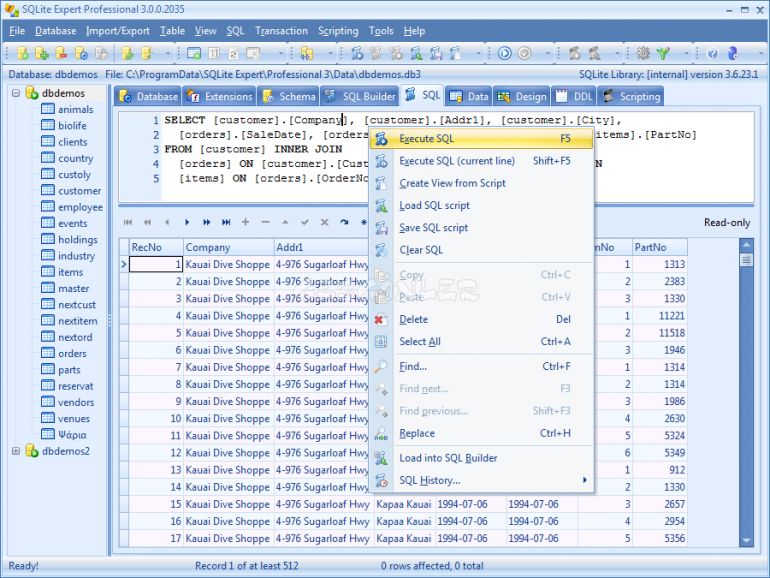Select the animals table in tree
This screenshot has width=770, height=578.
(x=76, y=110)
